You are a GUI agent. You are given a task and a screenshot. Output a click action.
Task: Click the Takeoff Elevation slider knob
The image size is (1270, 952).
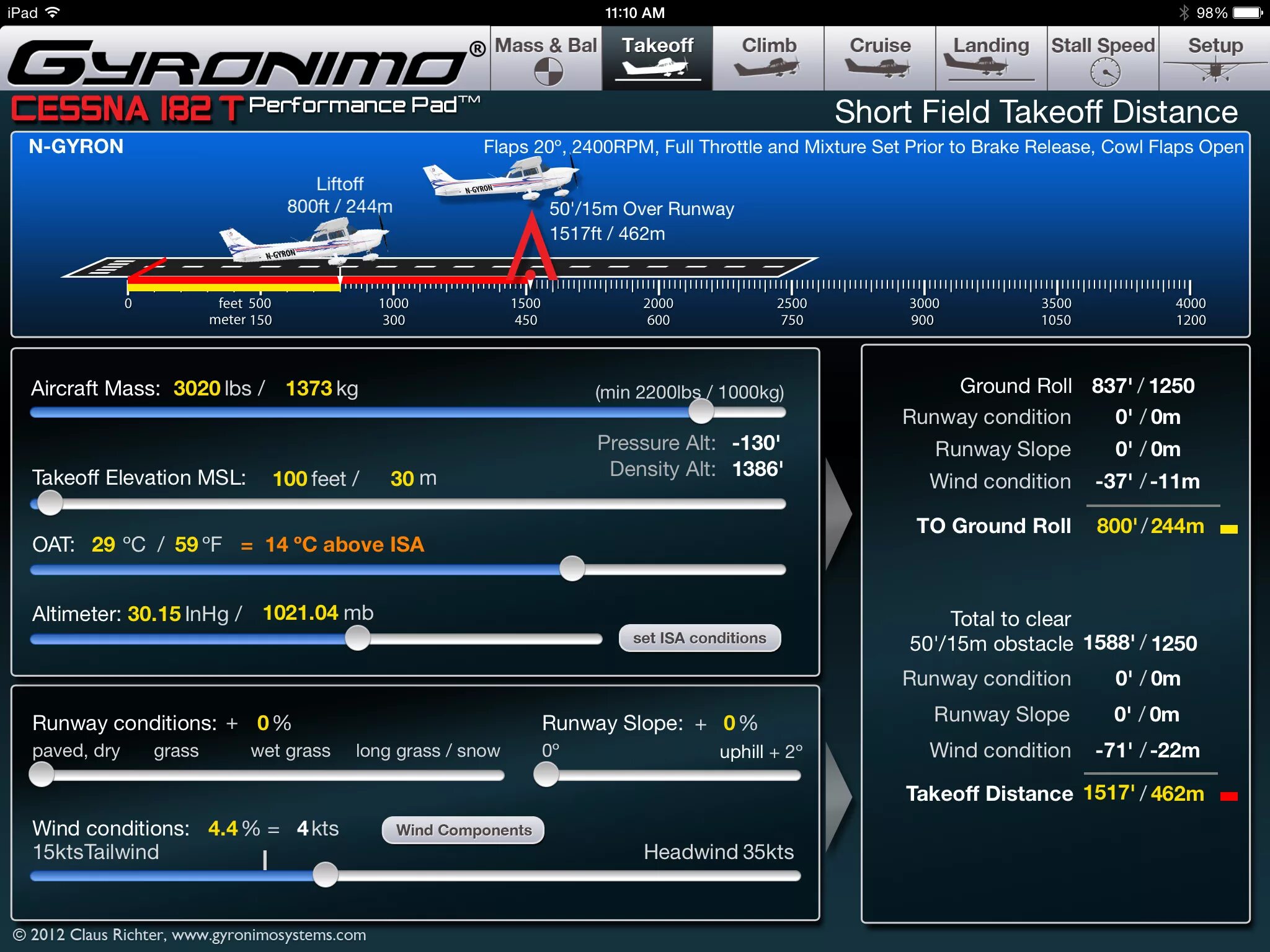point(50,503)
